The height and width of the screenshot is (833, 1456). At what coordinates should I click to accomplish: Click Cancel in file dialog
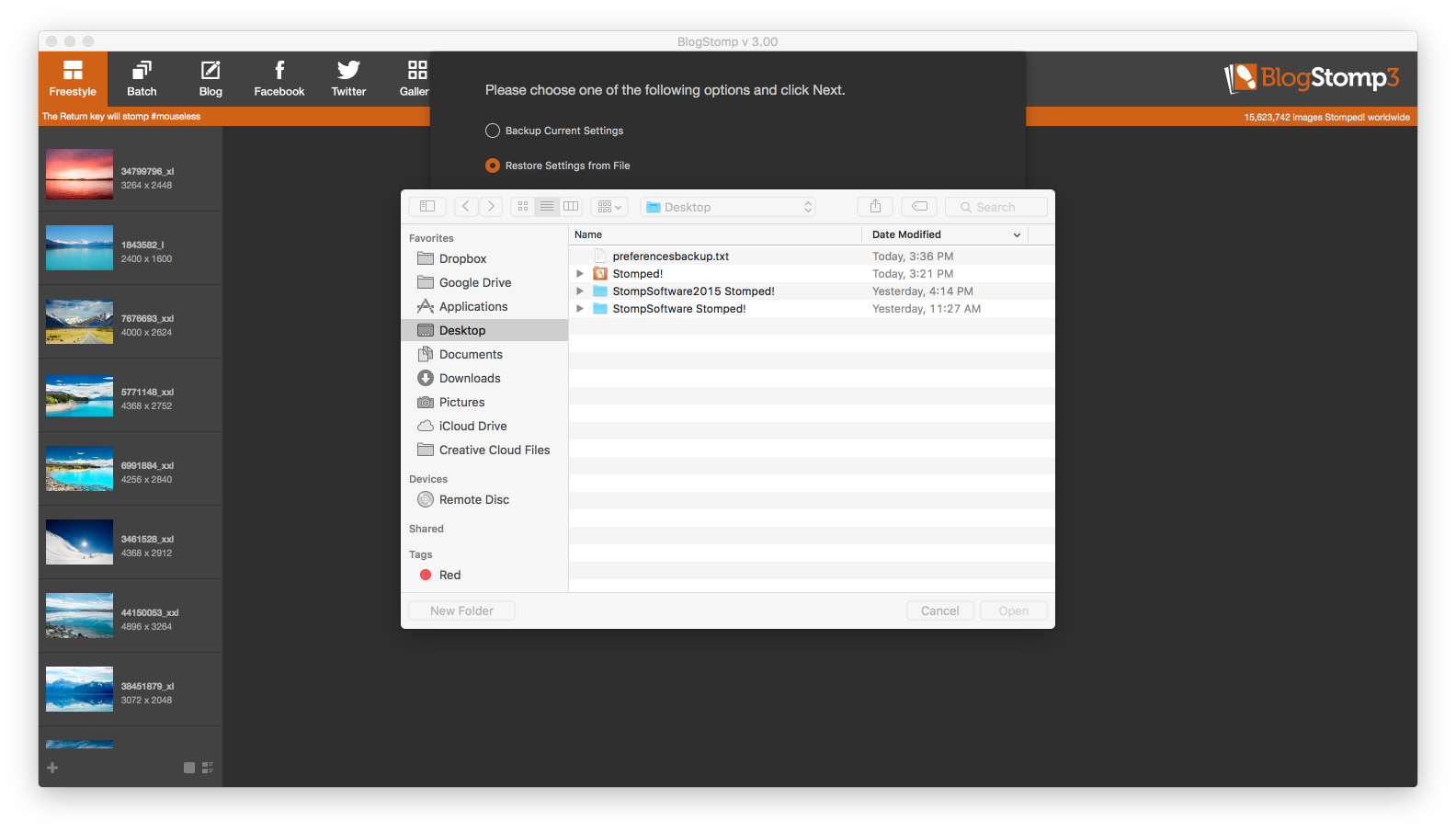tap(940, 610)
